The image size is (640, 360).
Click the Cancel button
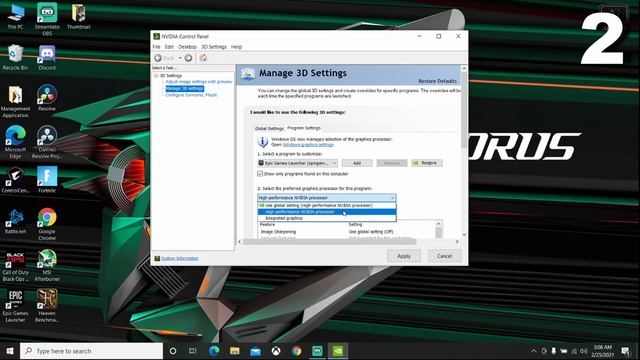coord(444,256)
